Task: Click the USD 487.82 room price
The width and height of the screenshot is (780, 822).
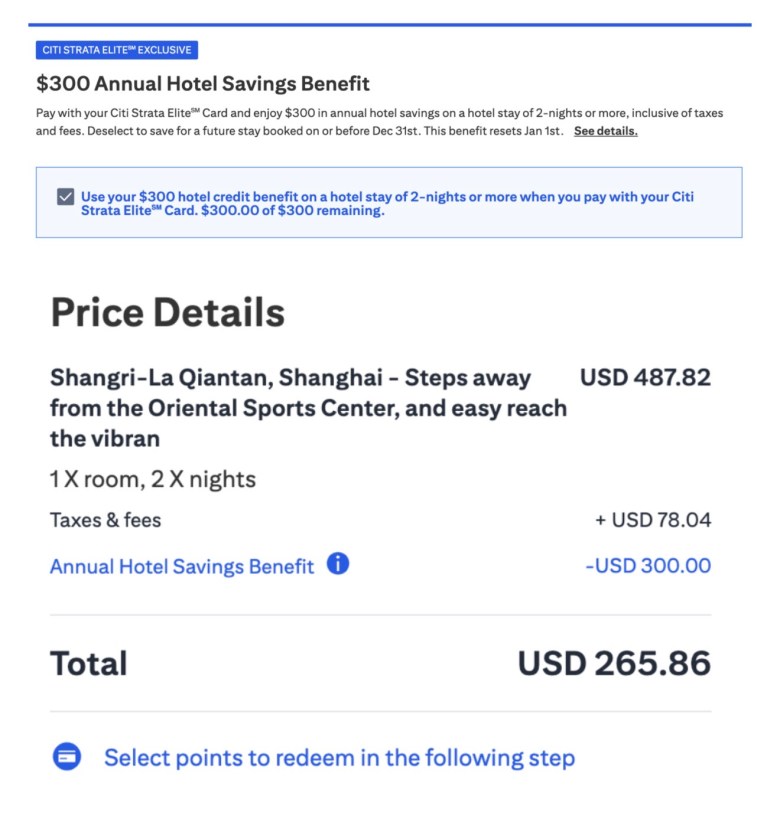Action: tap(645, 378)
